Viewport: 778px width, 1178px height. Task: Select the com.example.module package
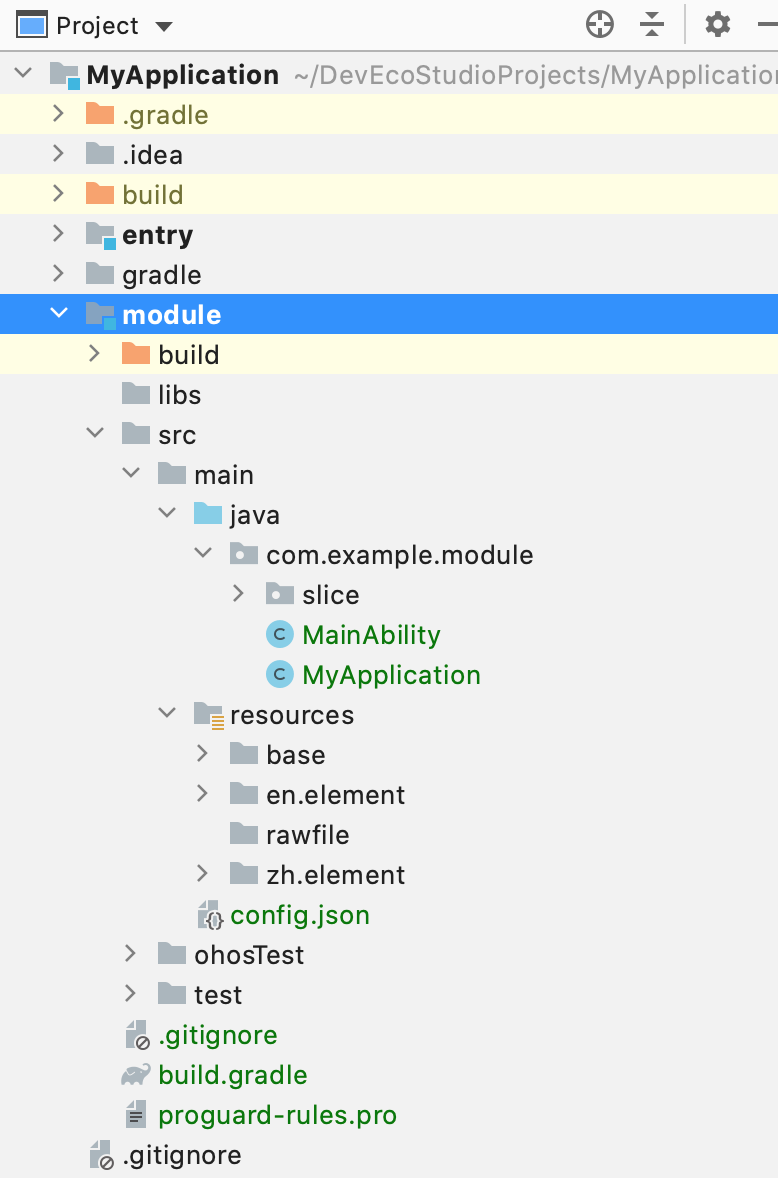pos(399,555)
